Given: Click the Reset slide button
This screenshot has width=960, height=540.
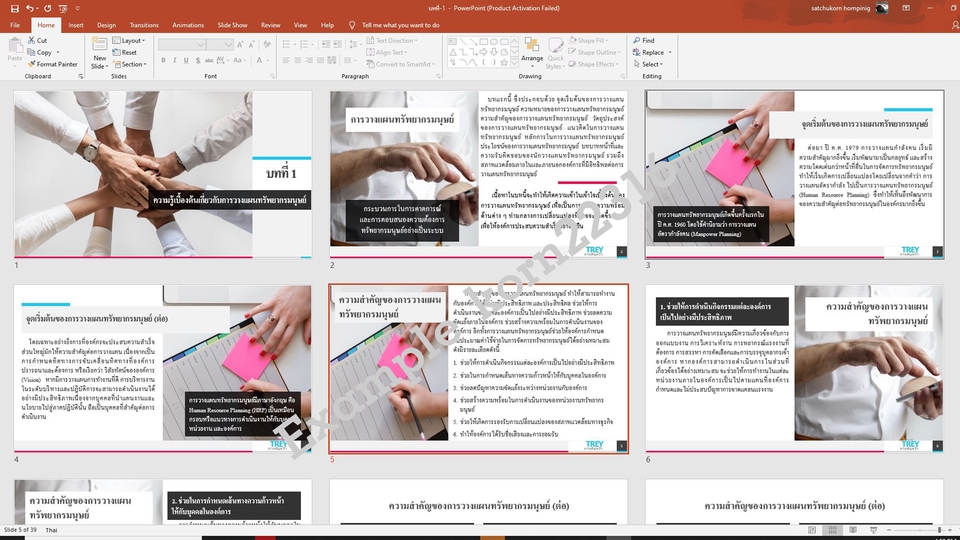Looking at the screenshot, I should [125, 53].
